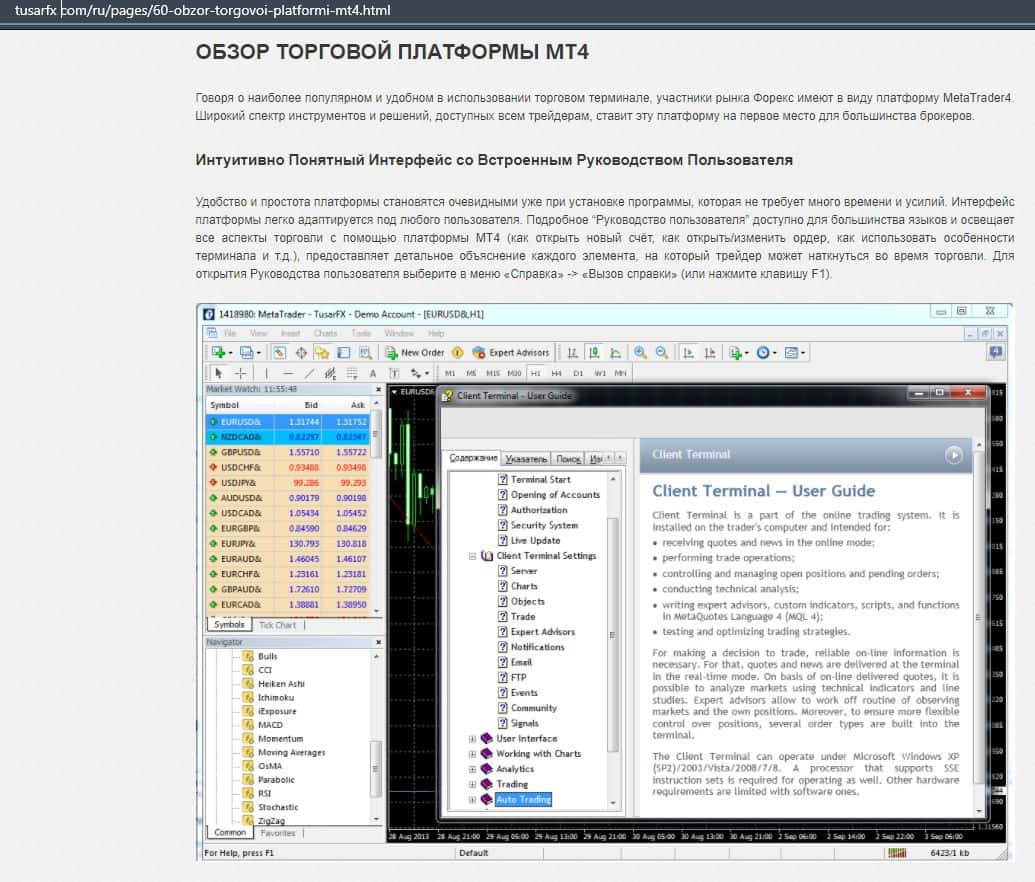
Task: Expand the User Interface help section
Action: [x=473, y=739]
